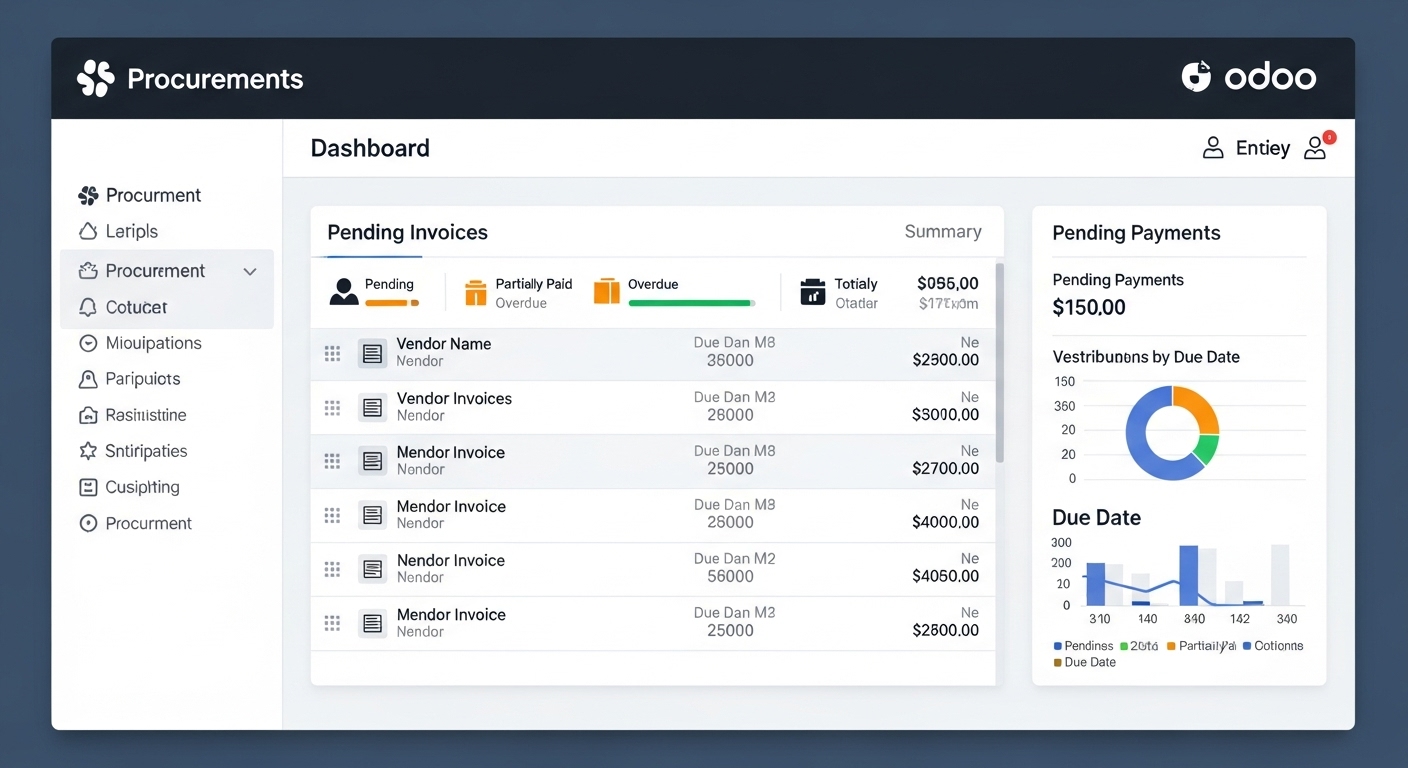Click the Procurements logo icon in header
This screenshot has width=1408, height=768.
pos(95,78)
